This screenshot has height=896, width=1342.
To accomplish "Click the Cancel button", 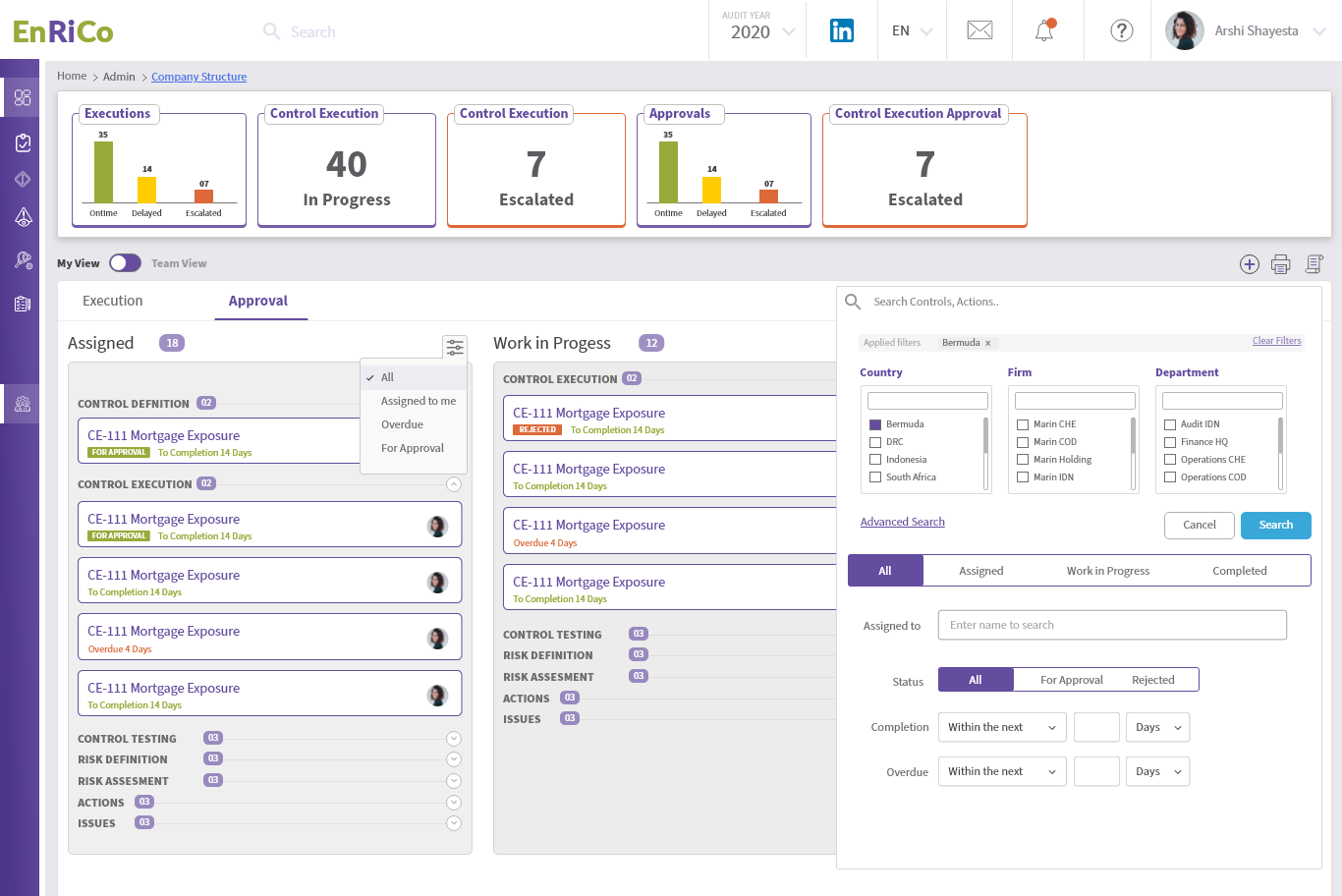I will pyautogui.click(x=1200, y=525).
